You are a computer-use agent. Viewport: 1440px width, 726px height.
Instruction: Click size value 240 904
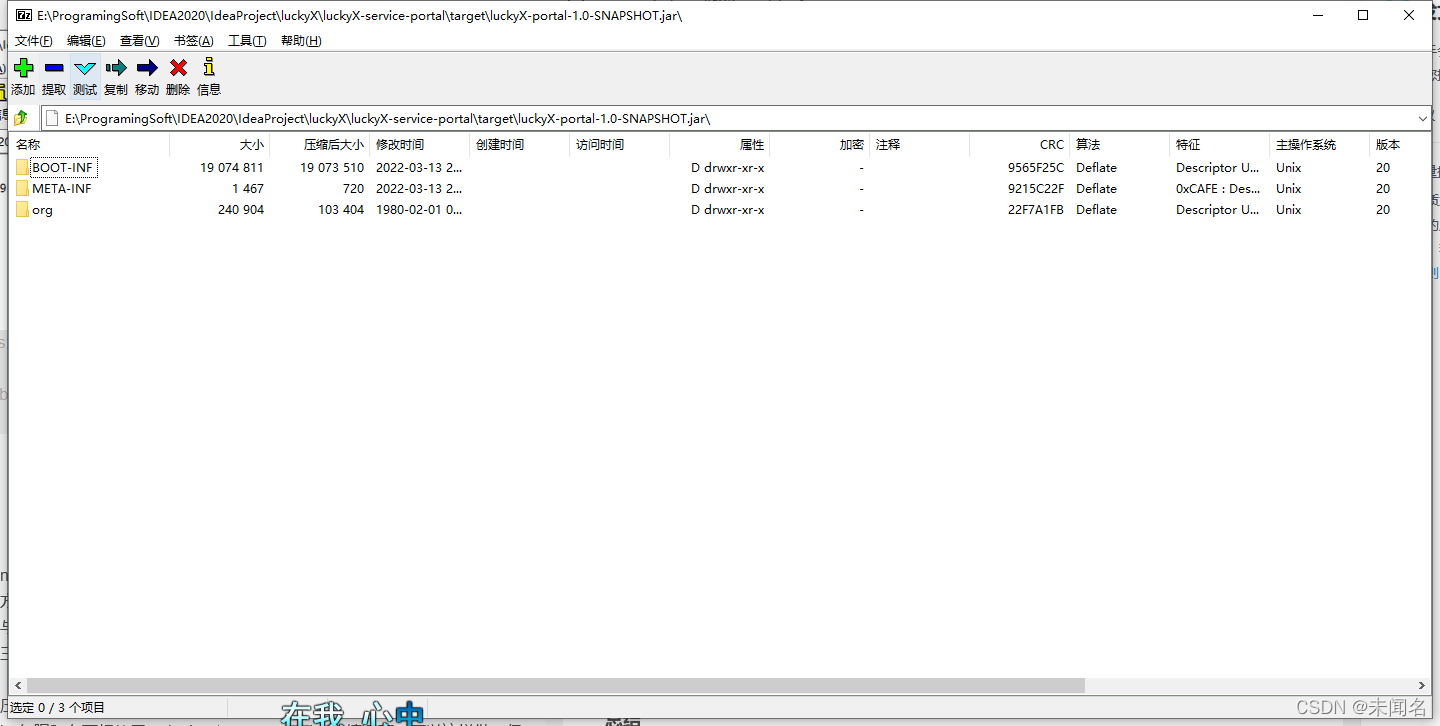(x=241, y=210)
